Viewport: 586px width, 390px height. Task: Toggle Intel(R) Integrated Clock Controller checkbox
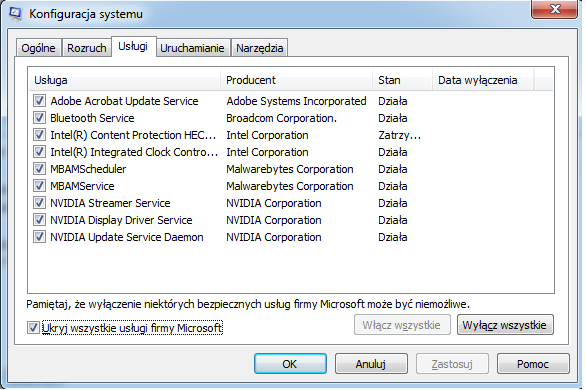[39, 152]
